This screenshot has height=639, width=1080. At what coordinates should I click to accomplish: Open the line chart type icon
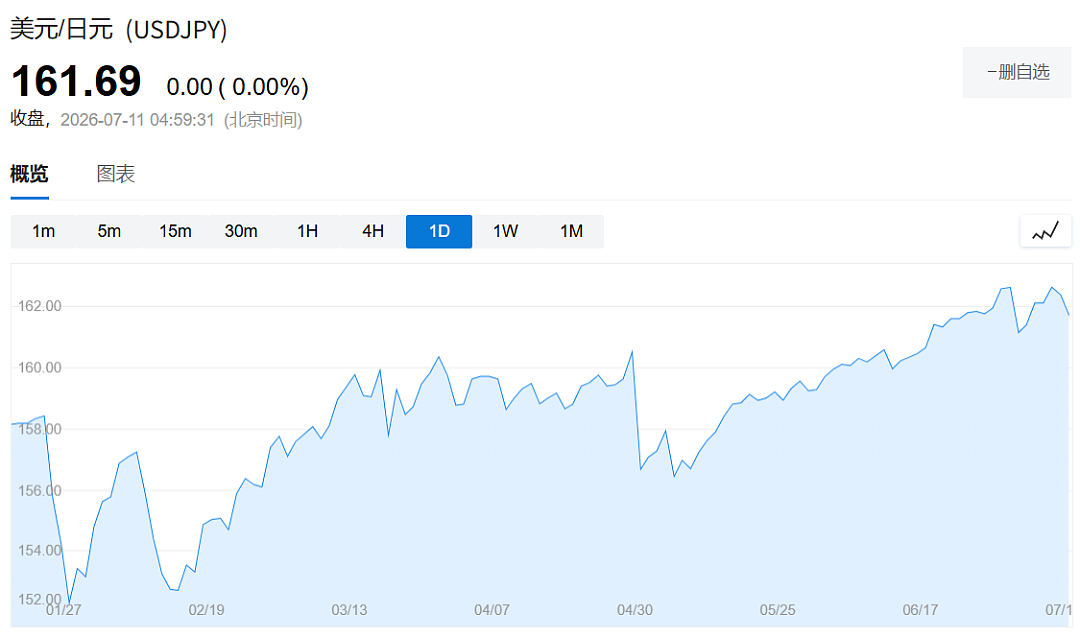(1045, 231)
